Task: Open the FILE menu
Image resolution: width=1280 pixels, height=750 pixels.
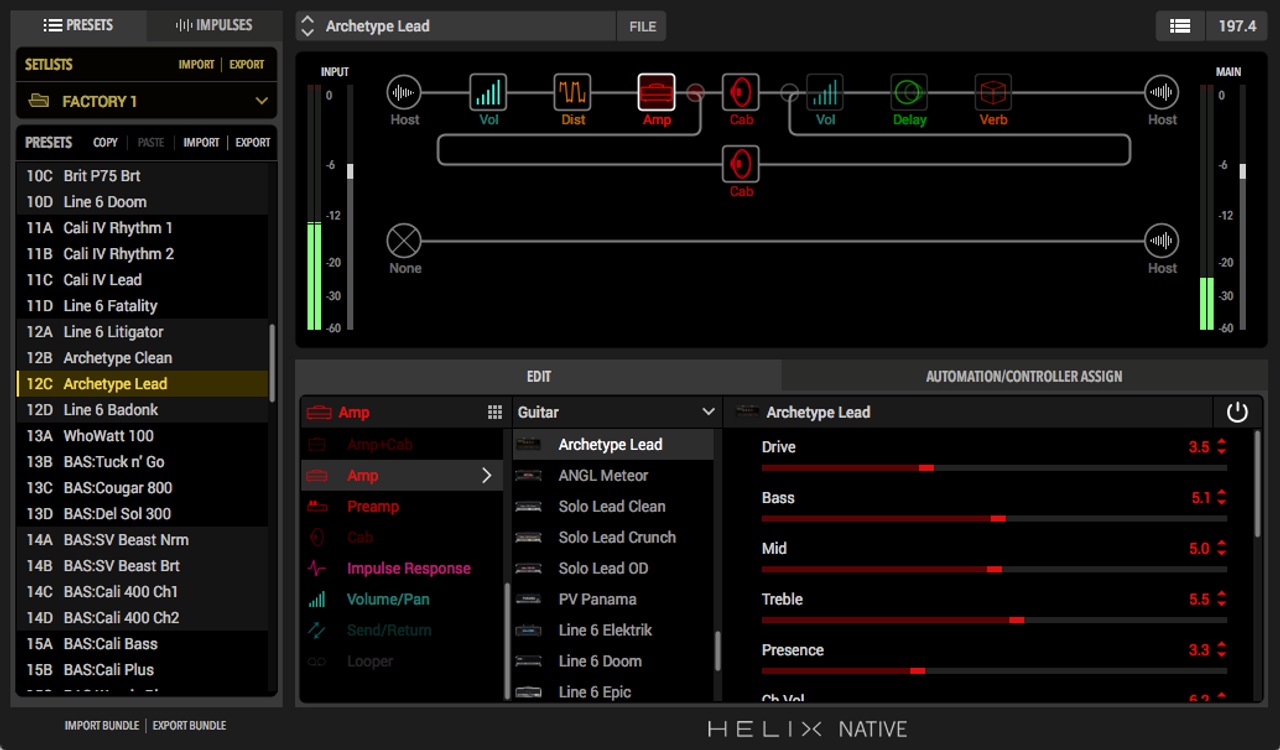Action: pos(642,26)
